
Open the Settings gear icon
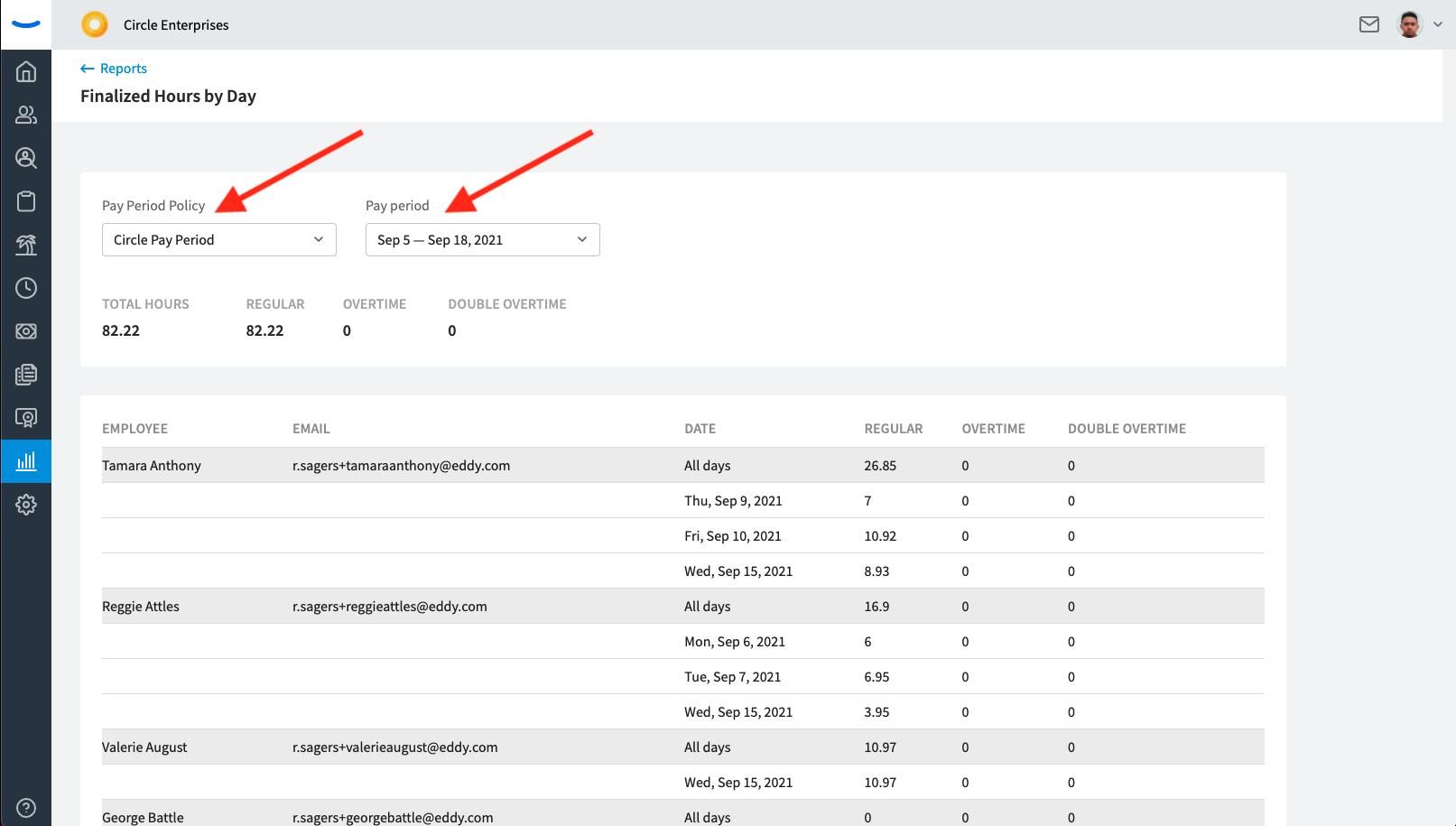26,505
